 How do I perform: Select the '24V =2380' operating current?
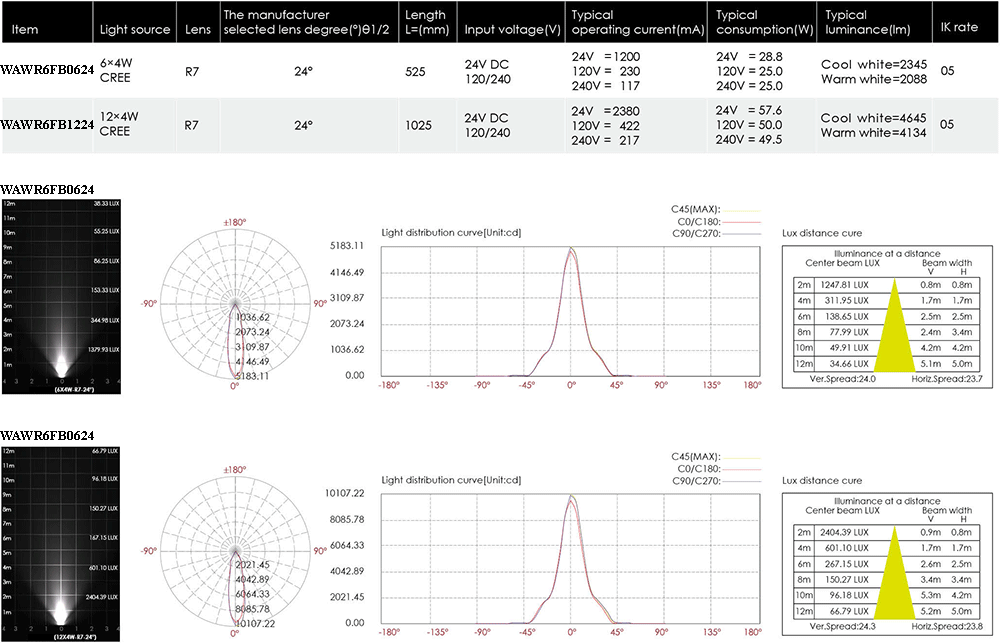click(x=605, y=111)
